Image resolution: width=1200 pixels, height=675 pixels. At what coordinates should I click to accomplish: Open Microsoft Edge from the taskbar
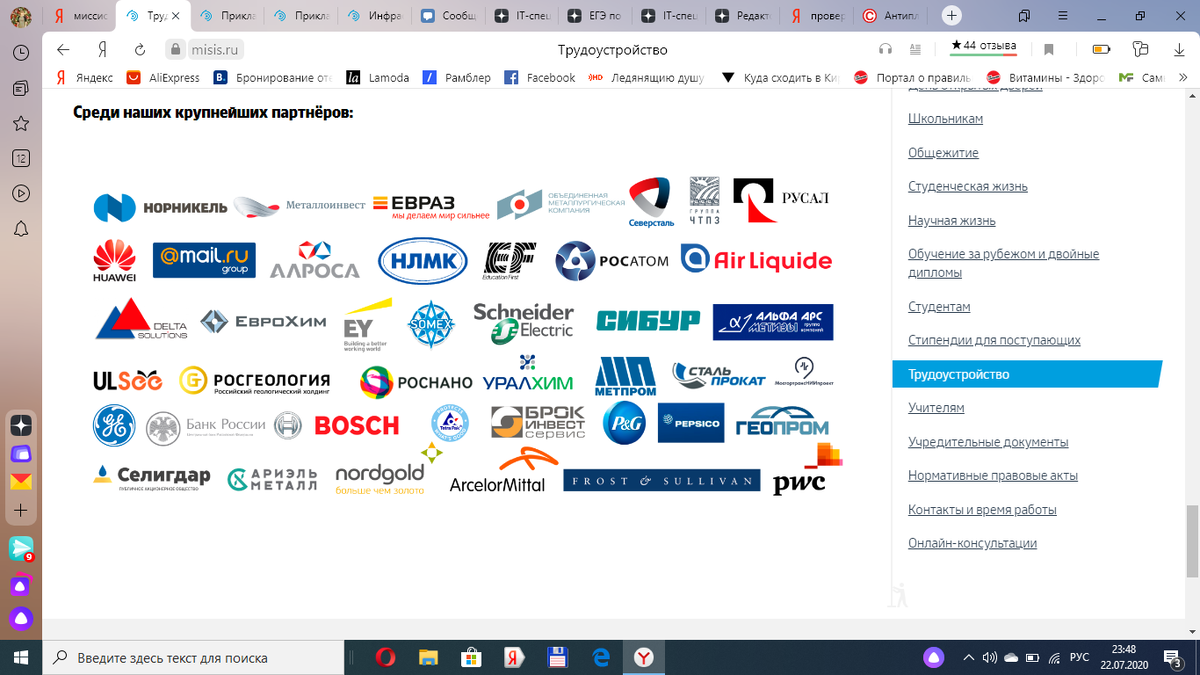601,657
